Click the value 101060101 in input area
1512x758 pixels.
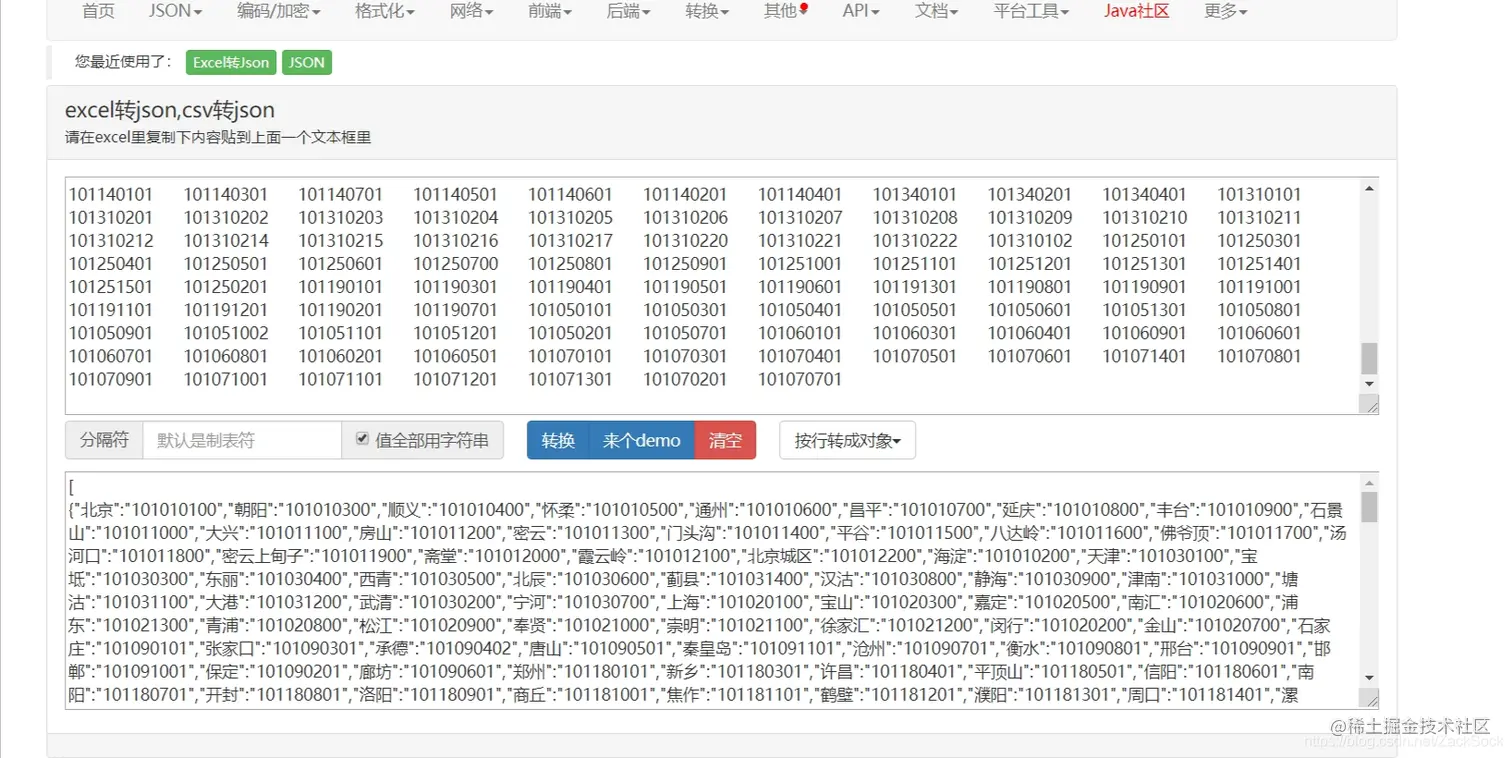tap(800, 333)
